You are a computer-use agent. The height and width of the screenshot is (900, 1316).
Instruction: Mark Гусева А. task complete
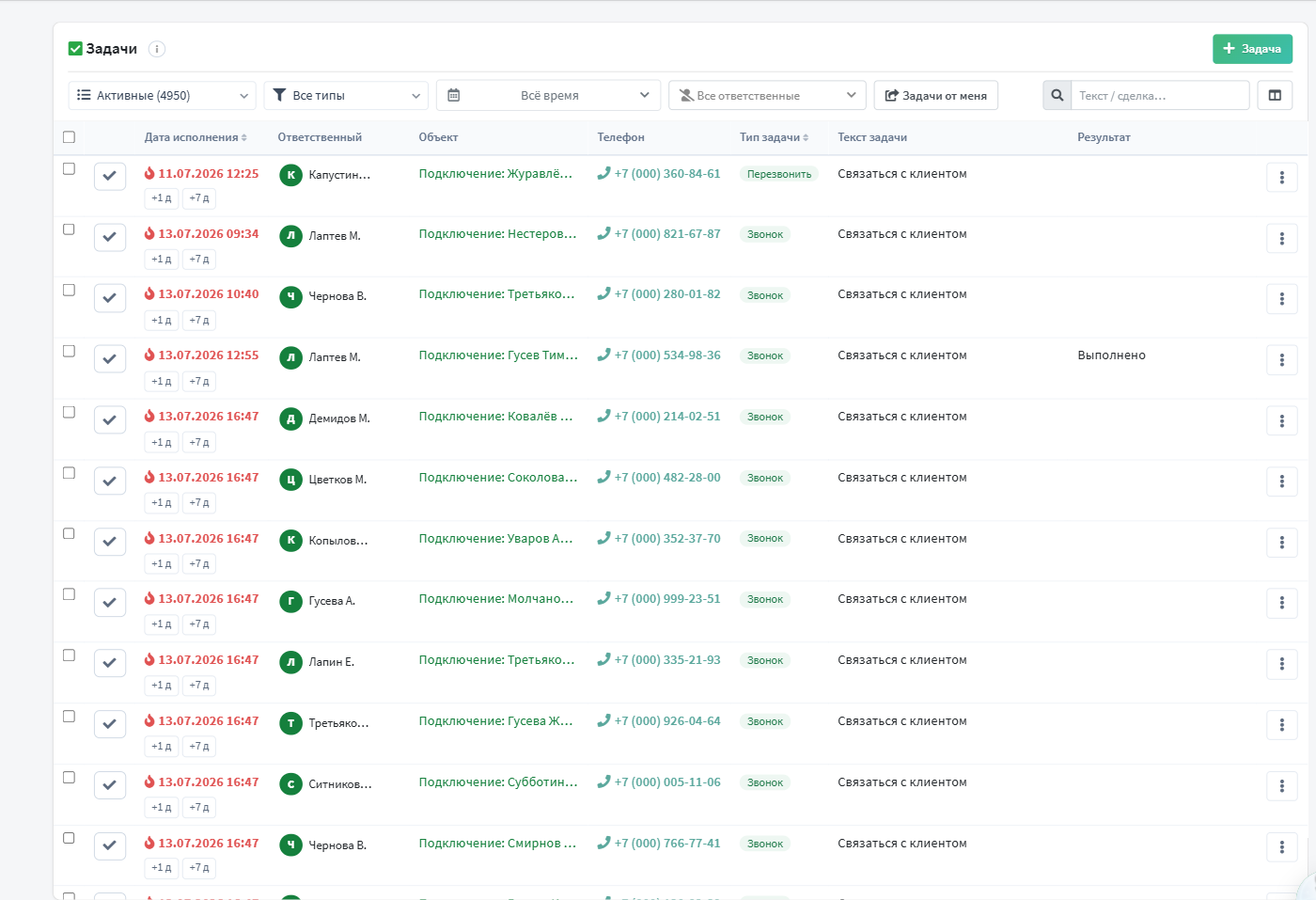110,602
